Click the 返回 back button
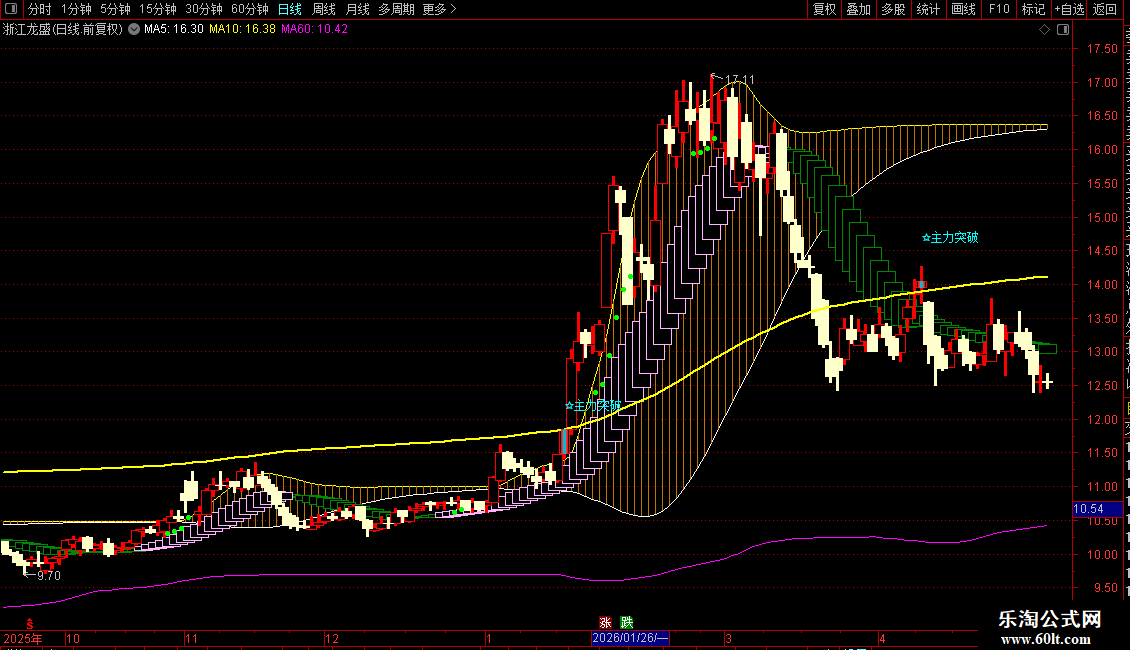The height and width of the screenshot is (650, 1130). [1105, 9]
